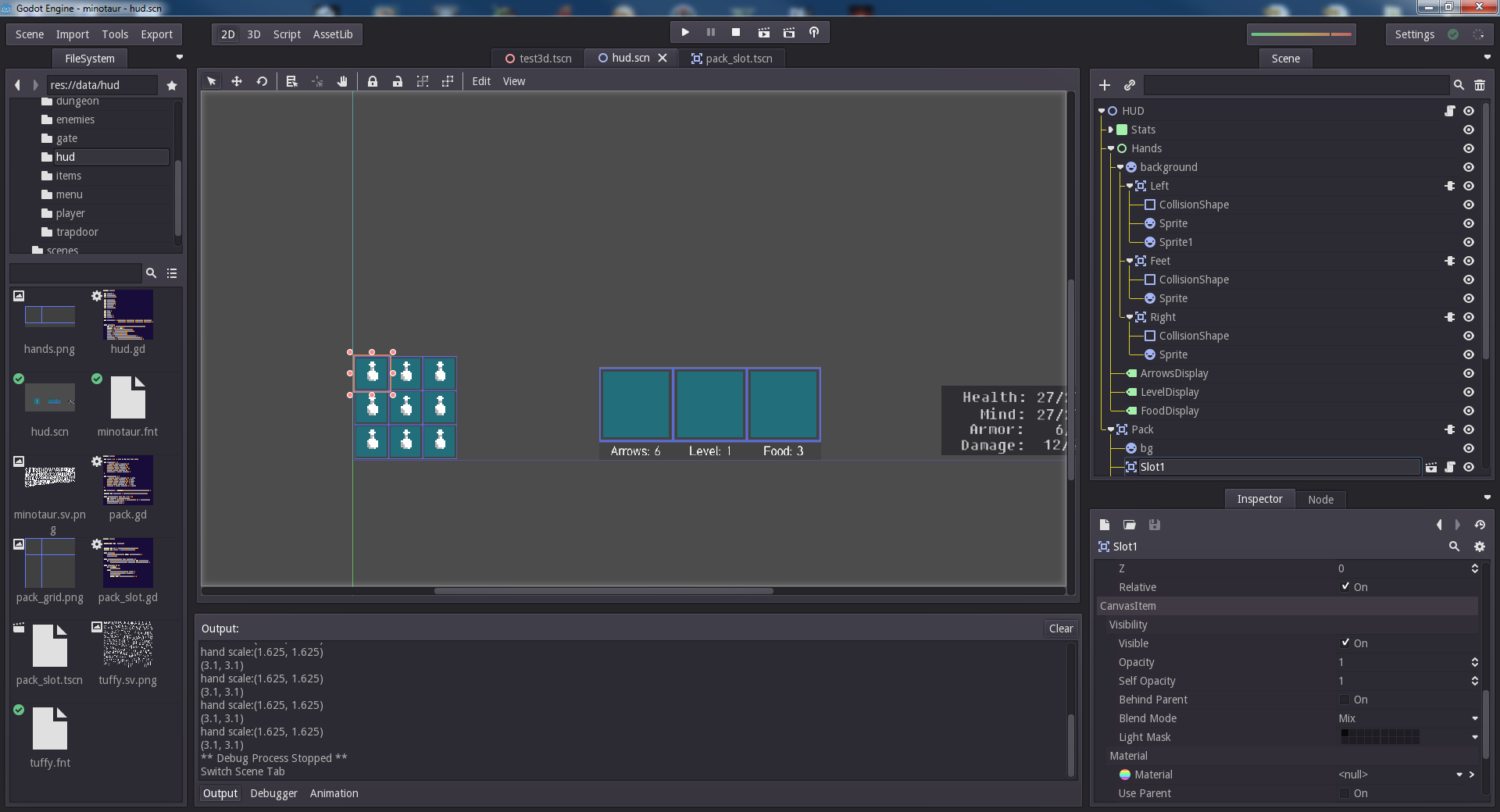Open the Tools menu
The width and height of the screenshot is (1500, 812).
[114, 34]
